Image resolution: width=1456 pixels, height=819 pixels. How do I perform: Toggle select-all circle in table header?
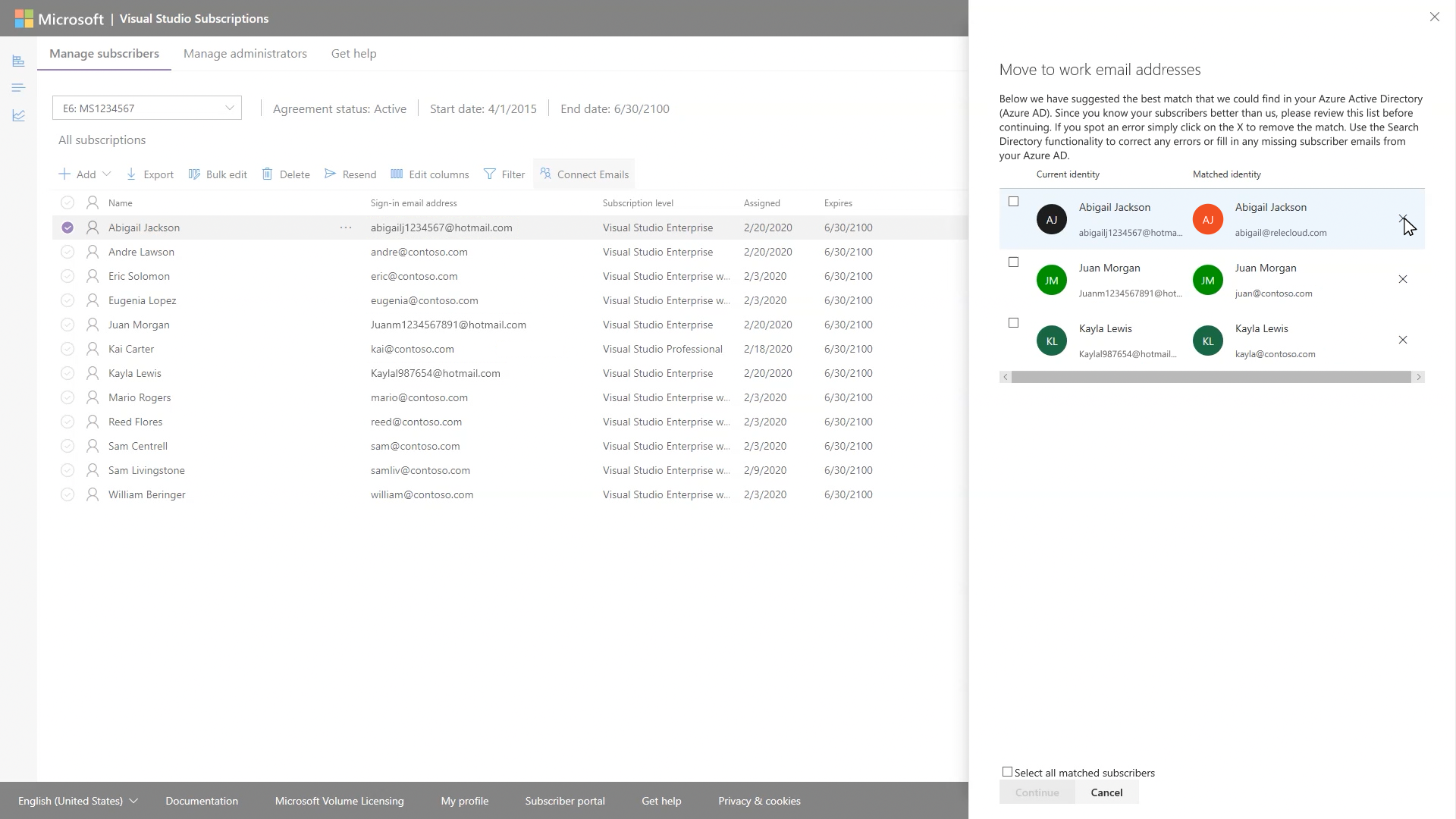point(67,202)
